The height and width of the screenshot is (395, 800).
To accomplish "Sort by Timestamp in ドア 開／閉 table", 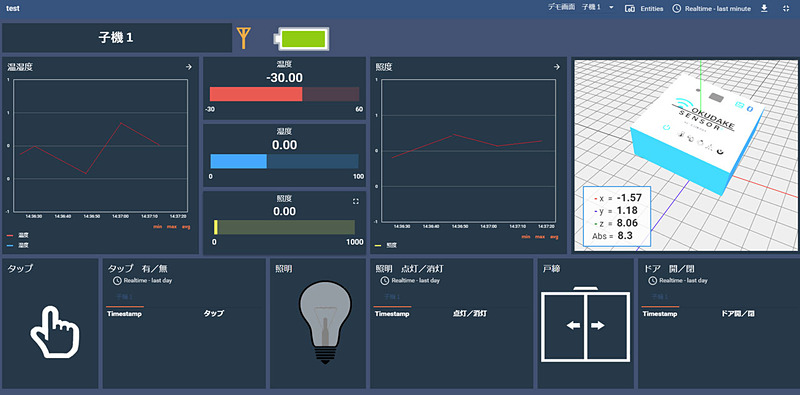I will pos(660,314).
